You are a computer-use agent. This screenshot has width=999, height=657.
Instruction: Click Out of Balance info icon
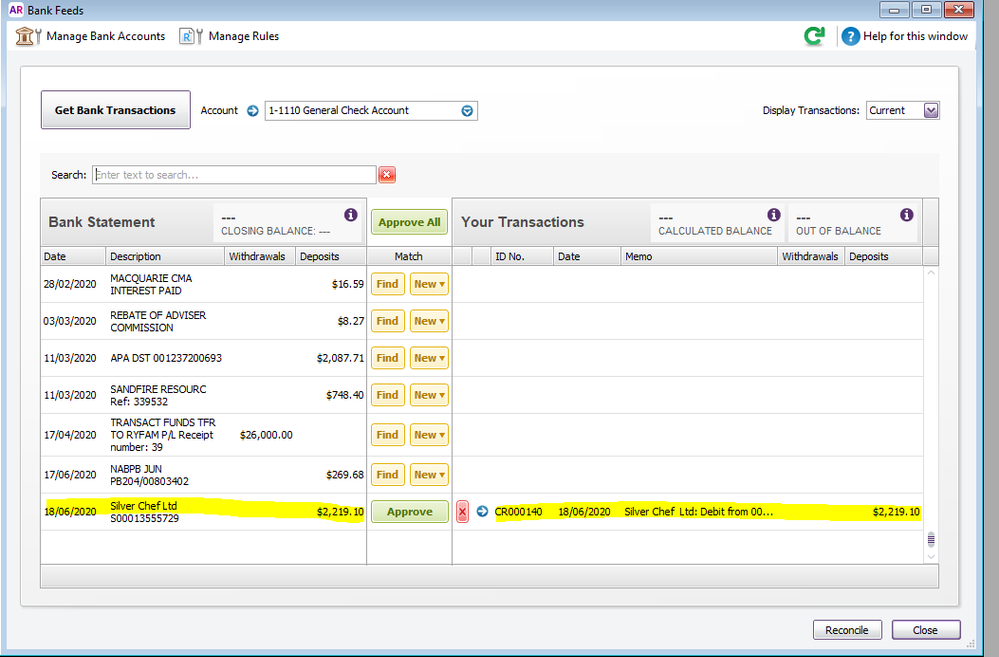906,215
